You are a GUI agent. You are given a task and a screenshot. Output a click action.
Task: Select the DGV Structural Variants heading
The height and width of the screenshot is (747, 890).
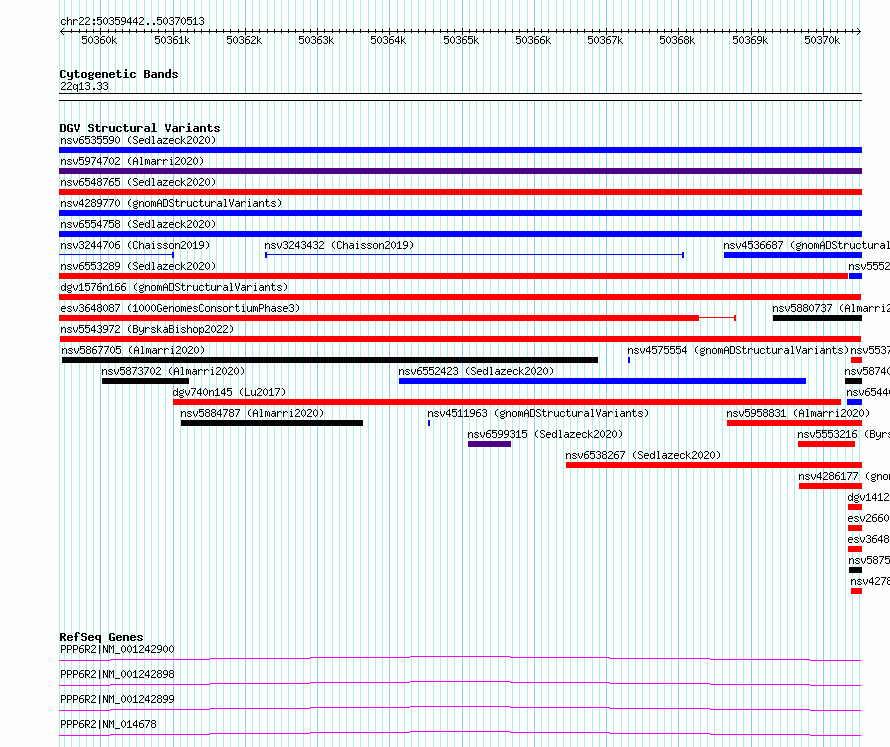coord(140,128)
